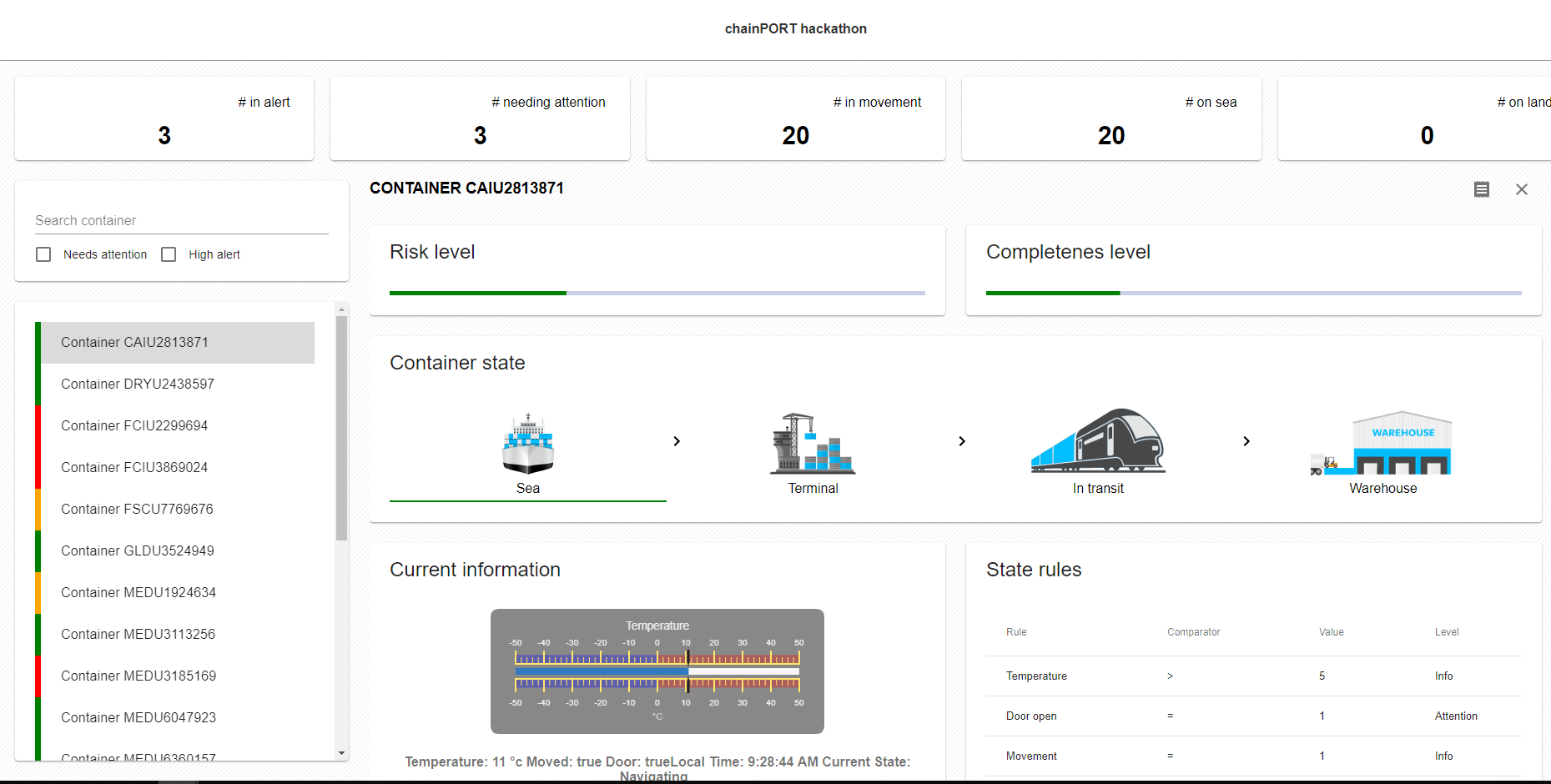Open the container log receipt icon
1551x784 pixels.
pyautogui.click(x=1482, y=189)
